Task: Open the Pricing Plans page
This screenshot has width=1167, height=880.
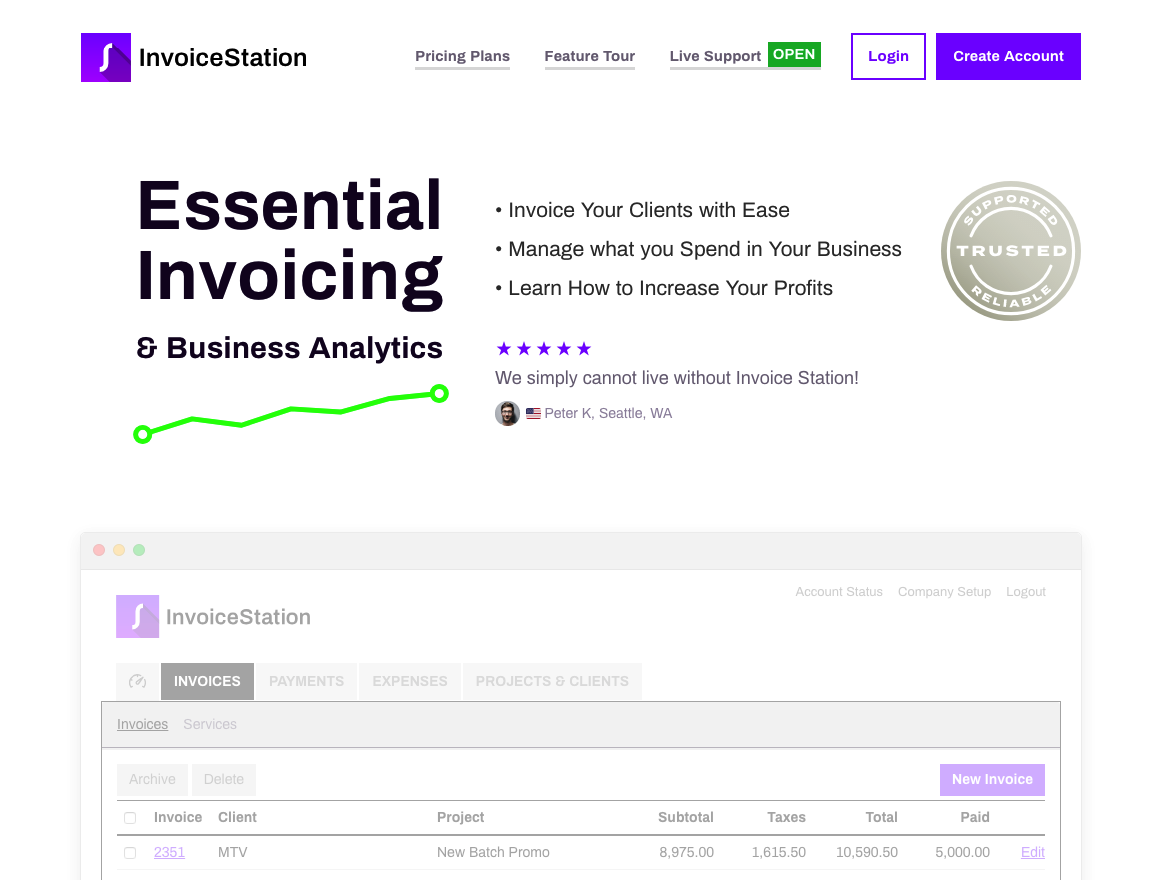Action: pos(462,56)
